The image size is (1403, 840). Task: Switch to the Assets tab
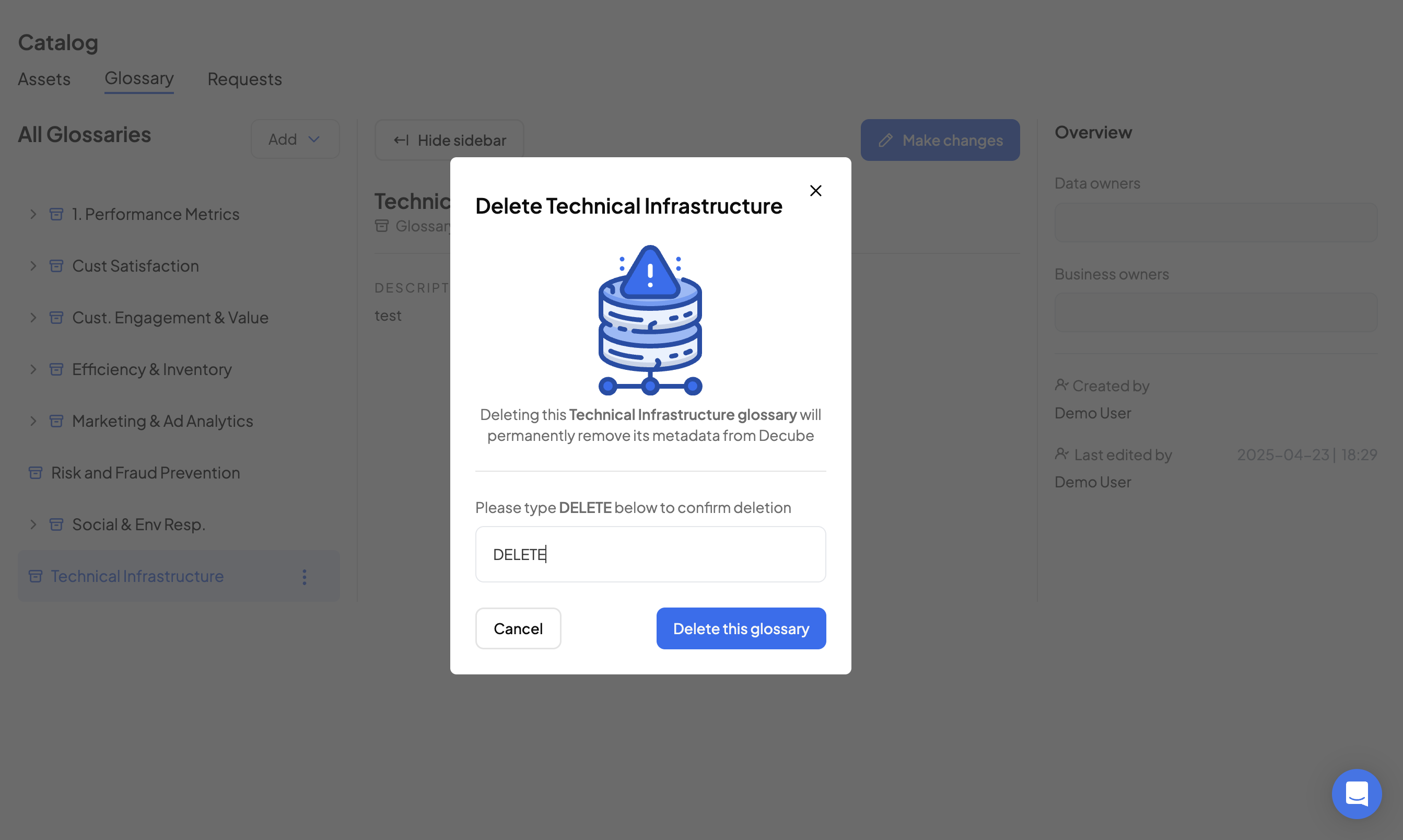point(44,79)
